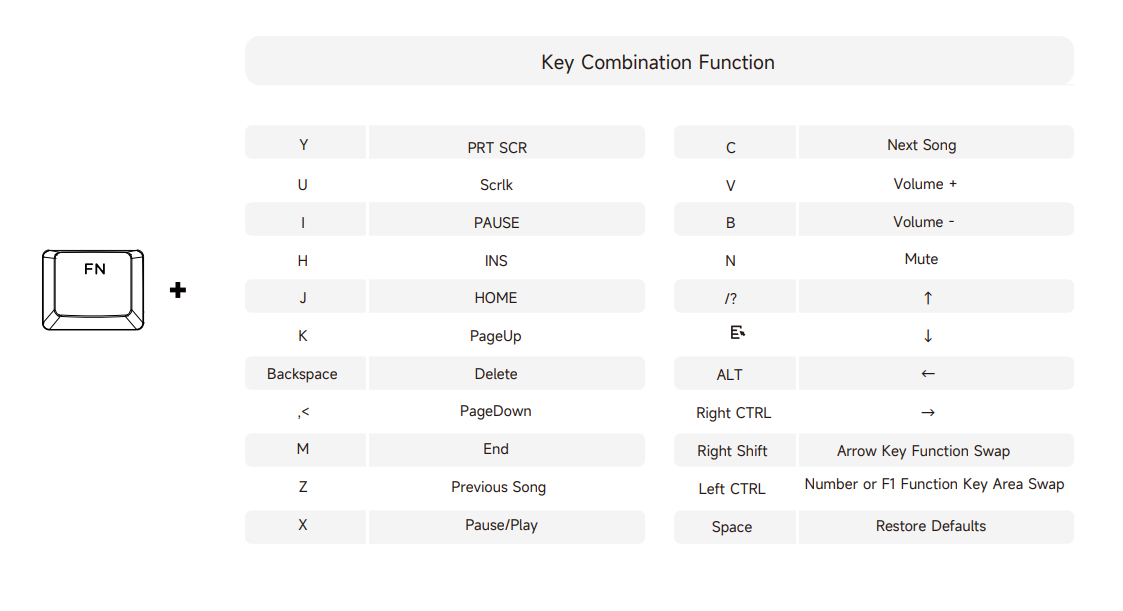Click the FN keycap illustration

click(93, 290)
